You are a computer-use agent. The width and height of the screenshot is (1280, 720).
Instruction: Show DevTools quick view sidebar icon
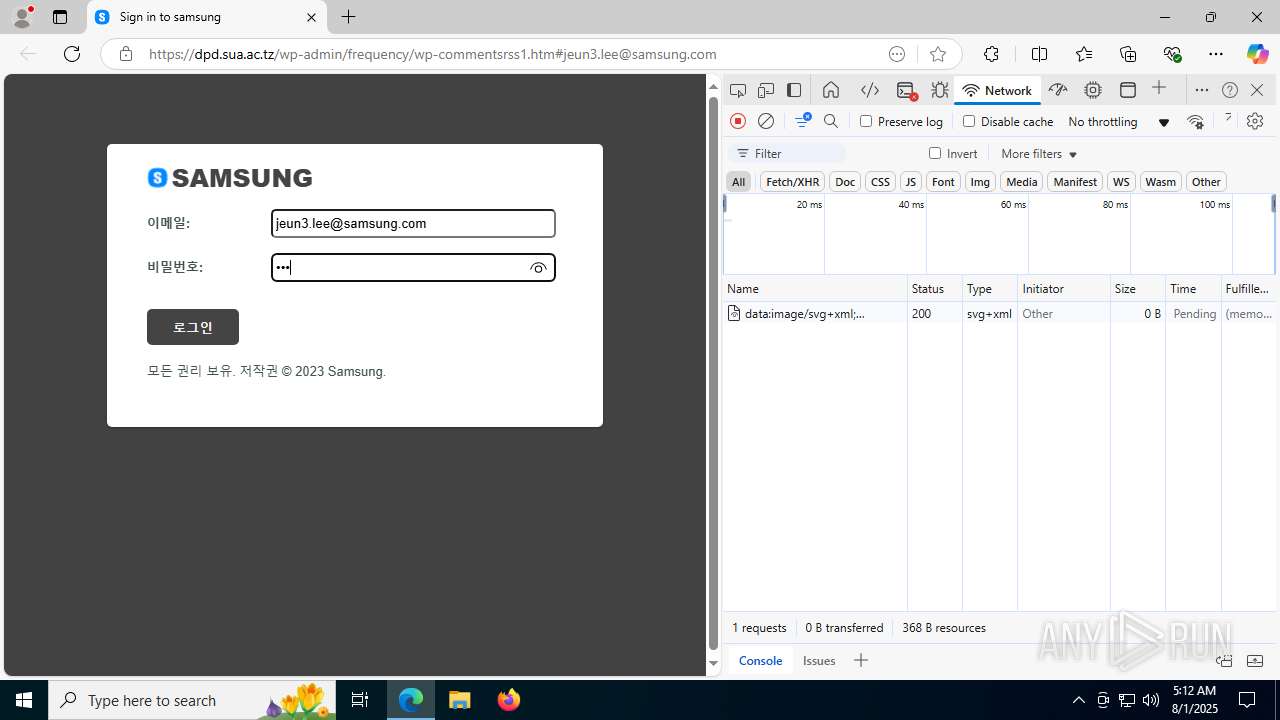pos(1224,661)
